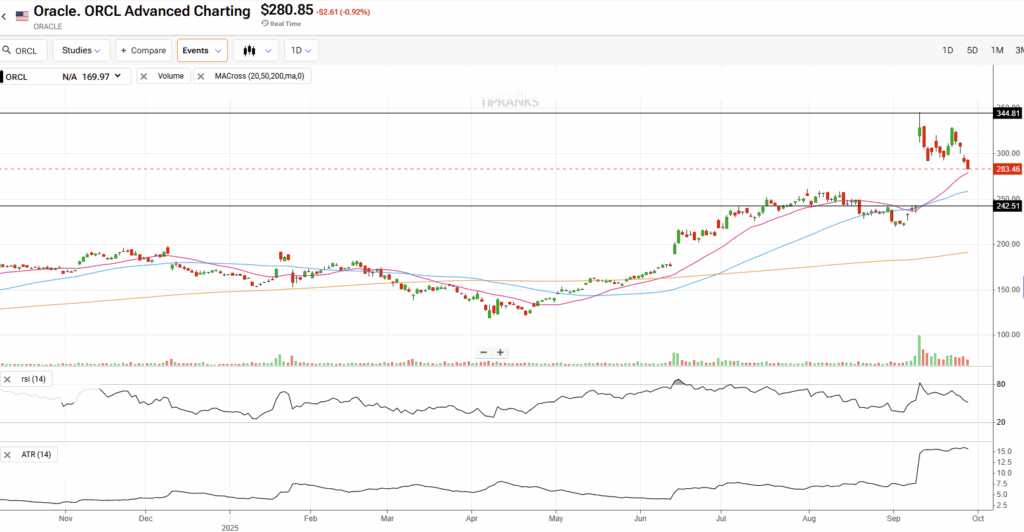Select the 5D time range tab

(x=972, y=50)
